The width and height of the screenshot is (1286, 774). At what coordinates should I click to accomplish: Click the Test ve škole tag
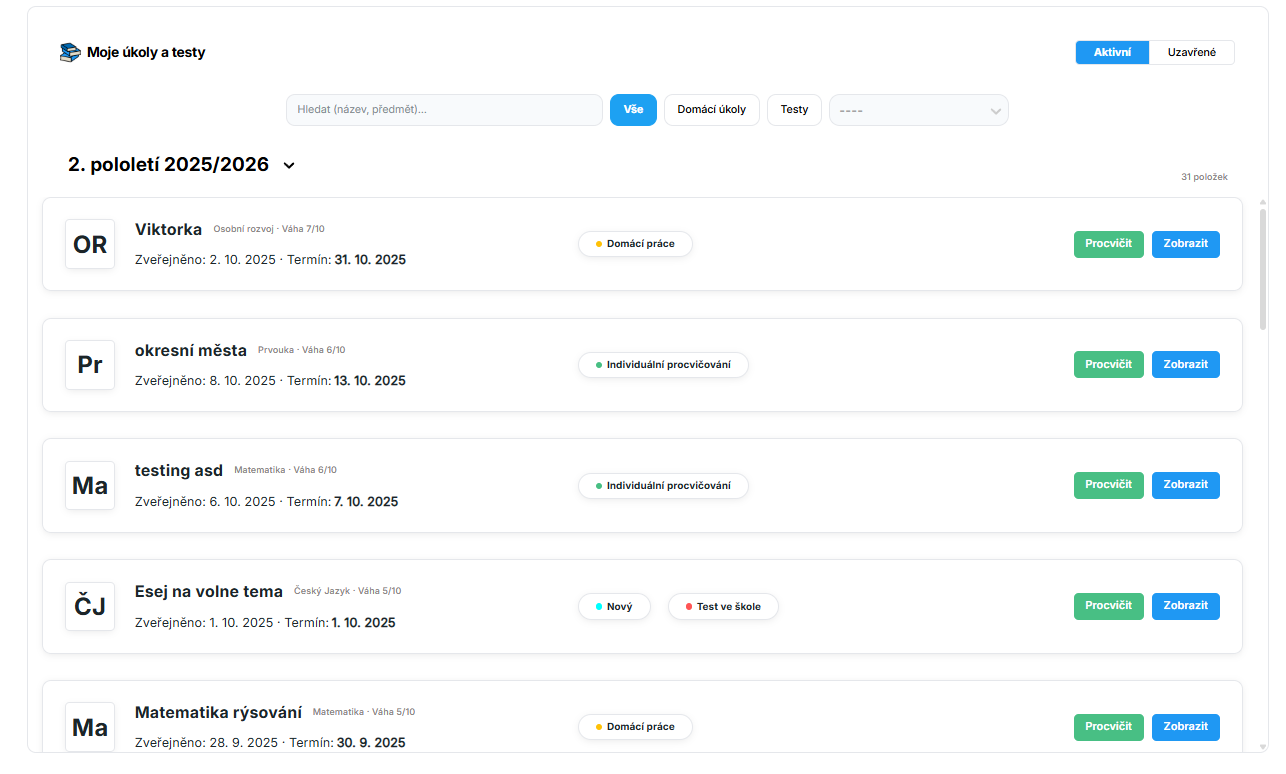[723, 607]
